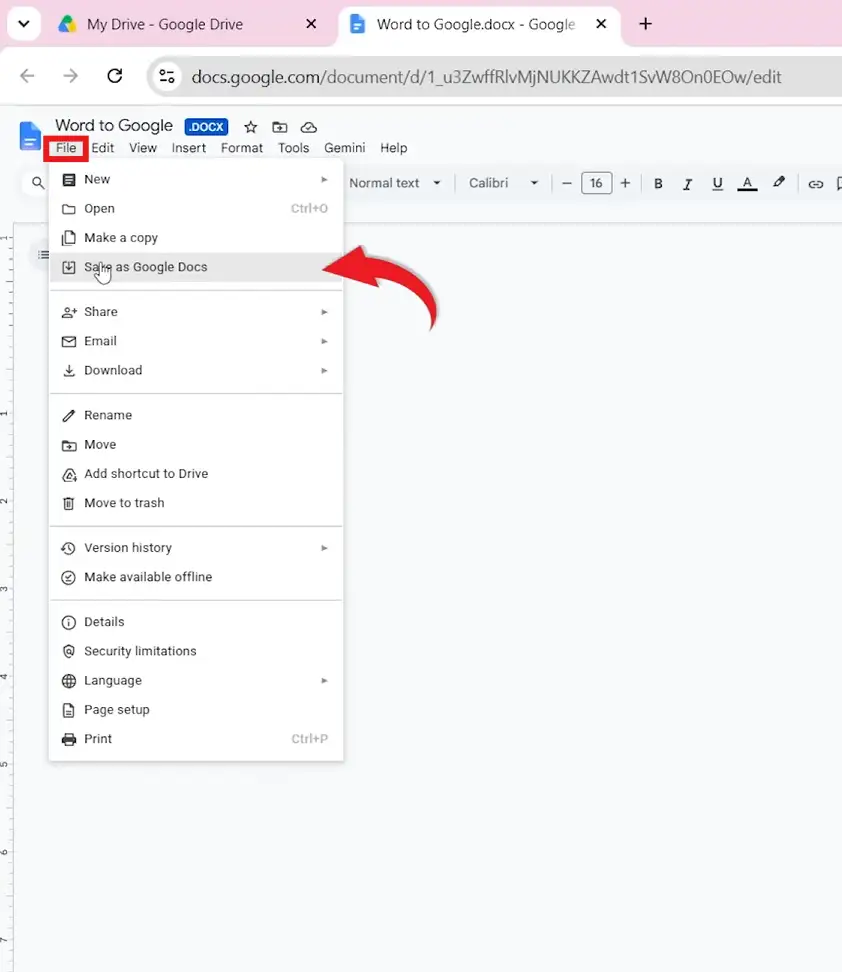The image size is (842, 972).
Task: Close the Word to Google.docx tab
Action: (x=601, y=24)
